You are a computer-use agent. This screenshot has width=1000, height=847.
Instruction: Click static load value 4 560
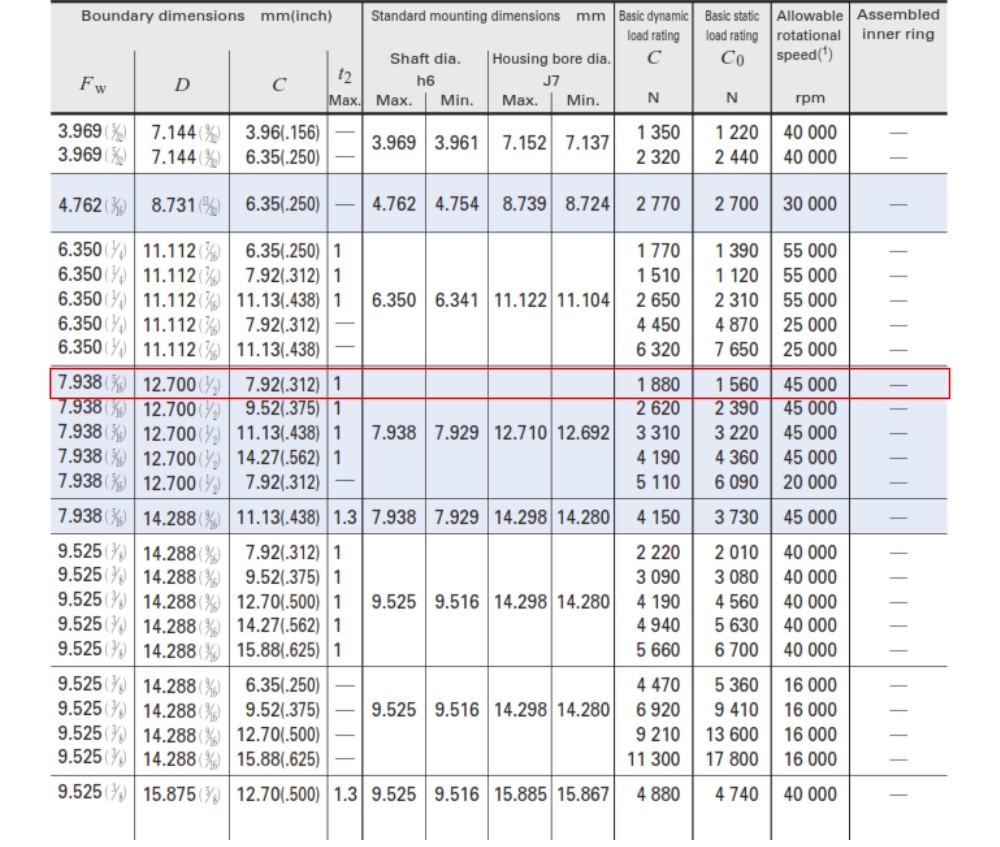(737, 602)
